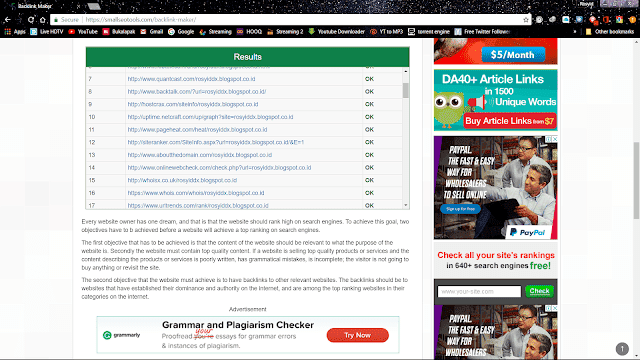Click the Grammarly Try Now button
Screen dimensions: 640x360
358,335
